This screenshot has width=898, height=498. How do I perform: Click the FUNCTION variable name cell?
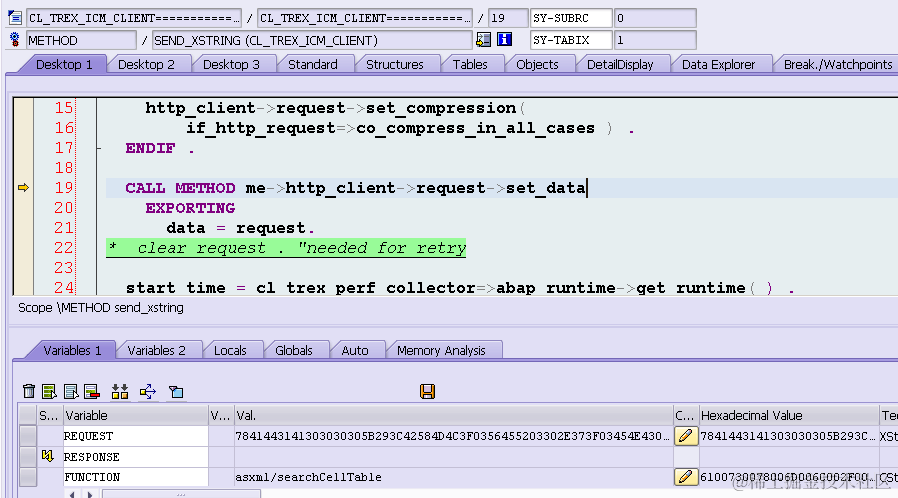pos(136,477)
